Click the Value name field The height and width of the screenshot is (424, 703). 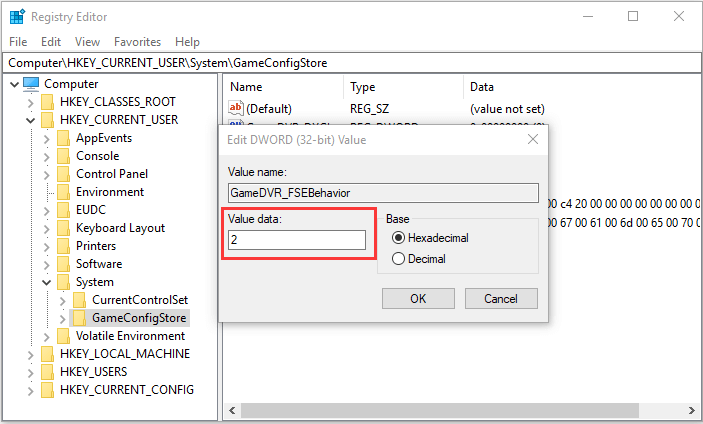[383, 193]
